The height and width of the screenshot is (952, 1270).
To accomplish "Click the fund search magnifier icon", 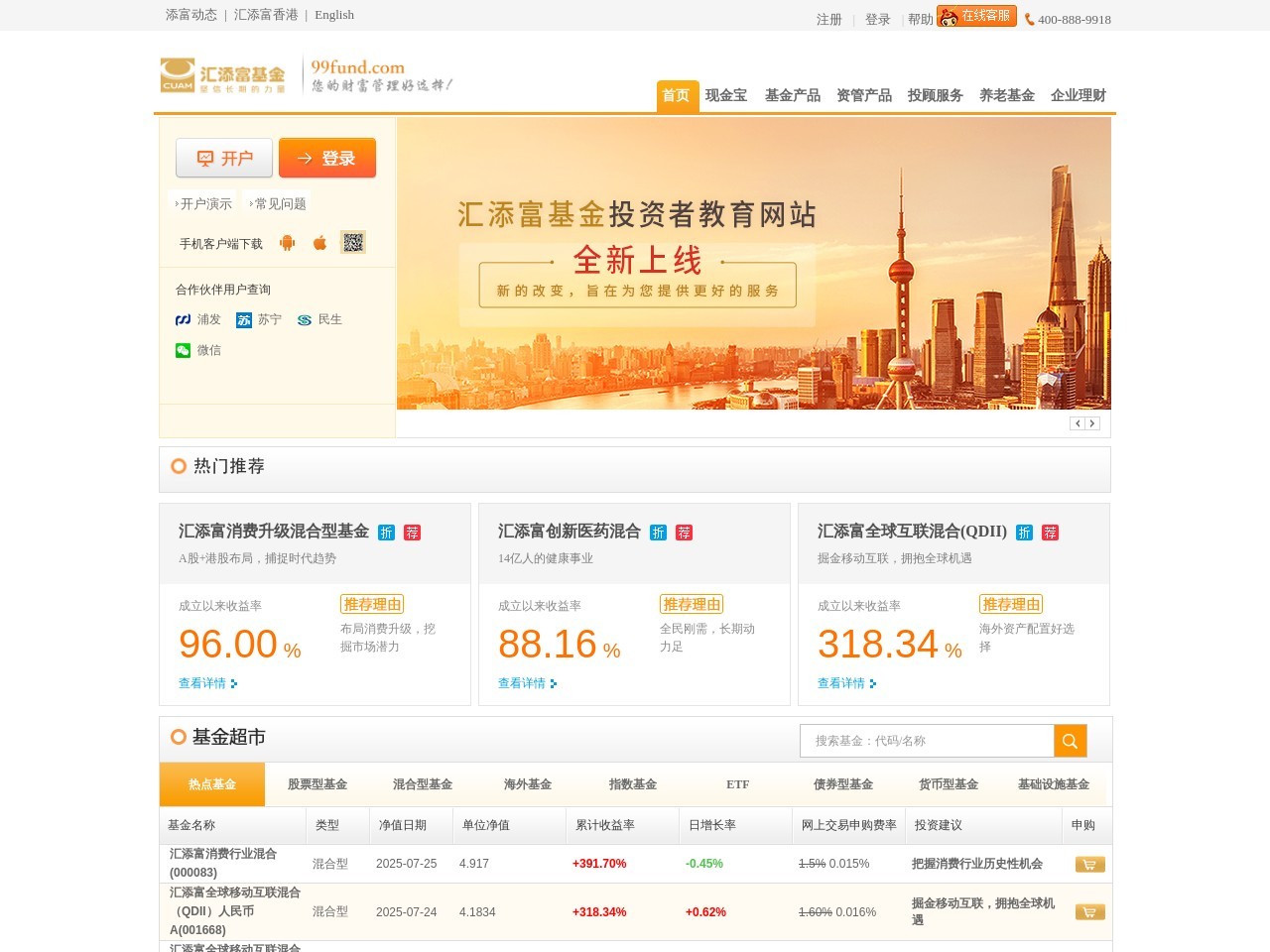I will coord(1070,740).
